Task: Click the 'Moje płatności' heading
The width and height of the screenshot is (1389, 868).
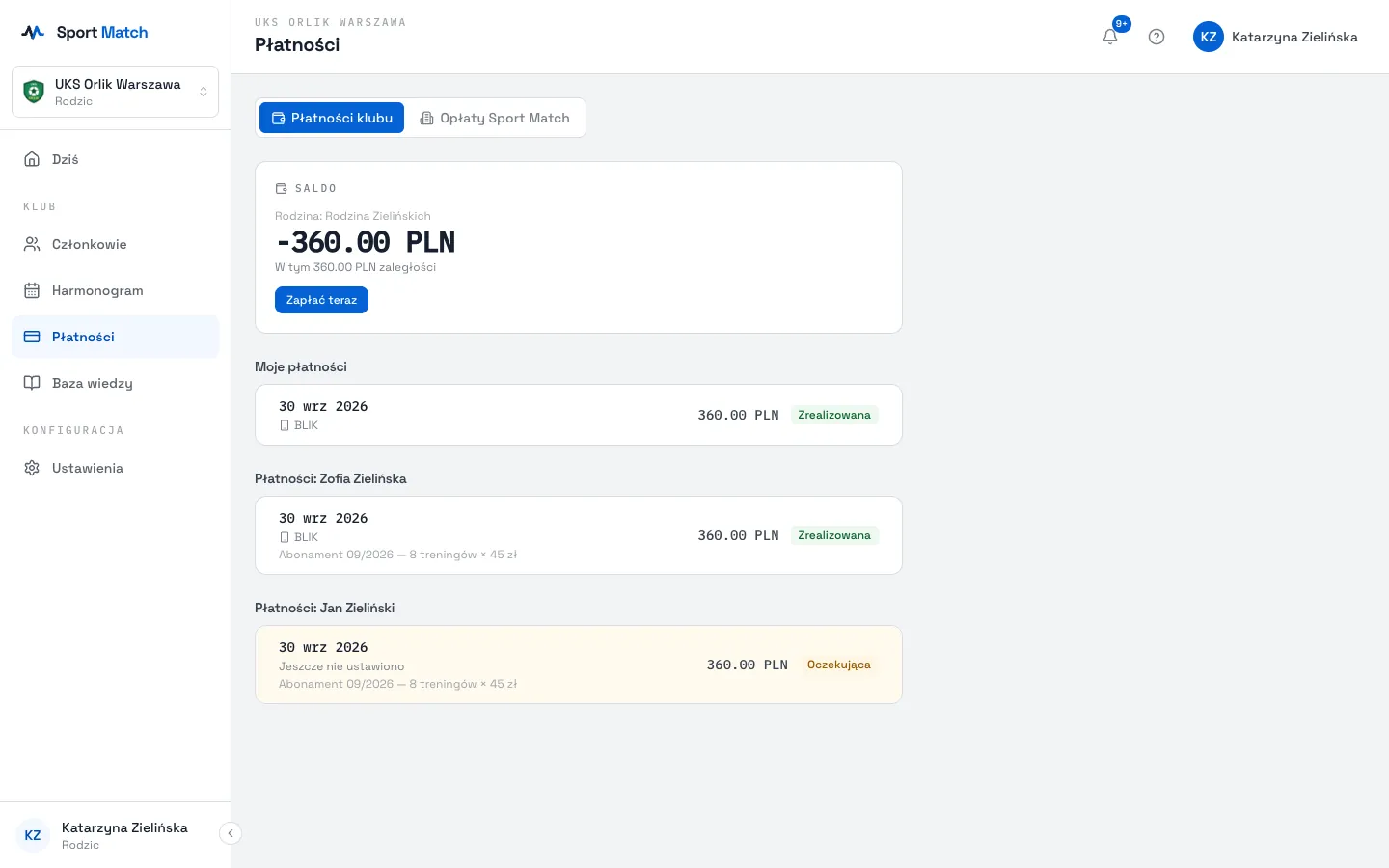Action: (301, 366)
